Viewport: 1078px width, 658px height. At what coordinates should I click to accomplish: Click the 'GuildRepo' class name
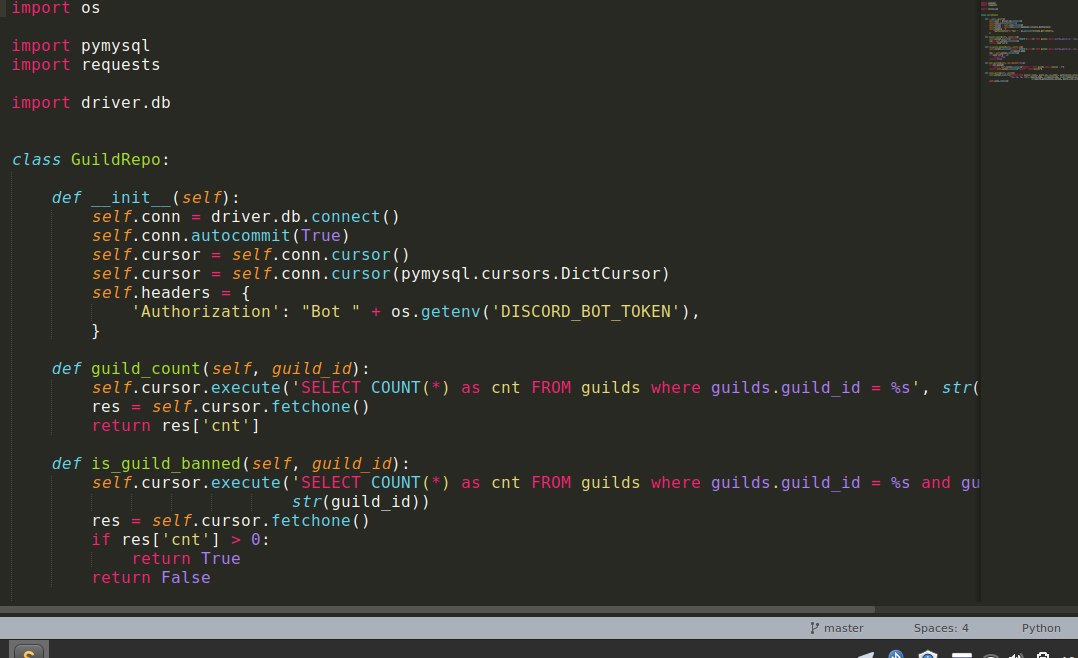tap(116, 160)
